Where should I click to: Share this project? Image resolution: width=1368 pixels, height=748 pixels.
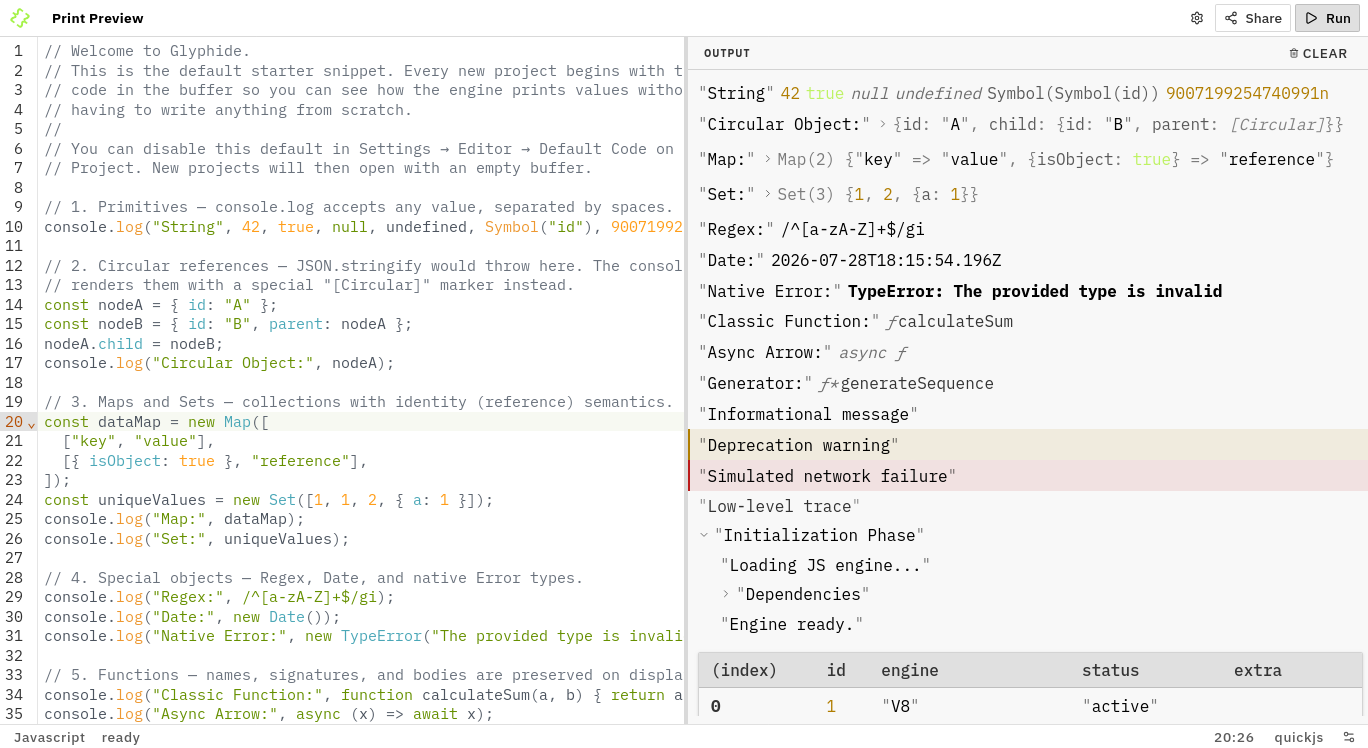[1253, 18]
